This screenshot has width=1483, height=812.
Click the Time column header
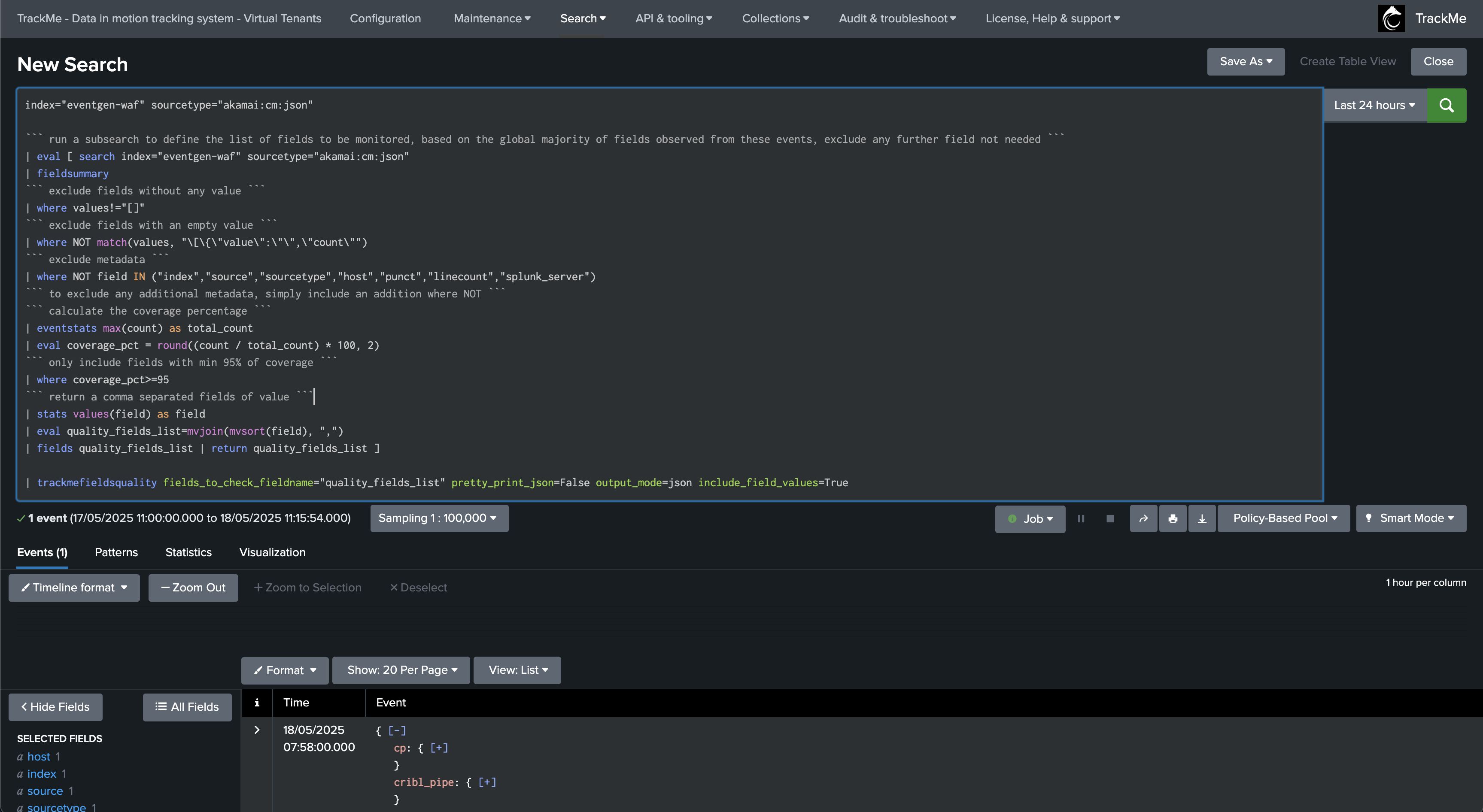click(296, 703)
